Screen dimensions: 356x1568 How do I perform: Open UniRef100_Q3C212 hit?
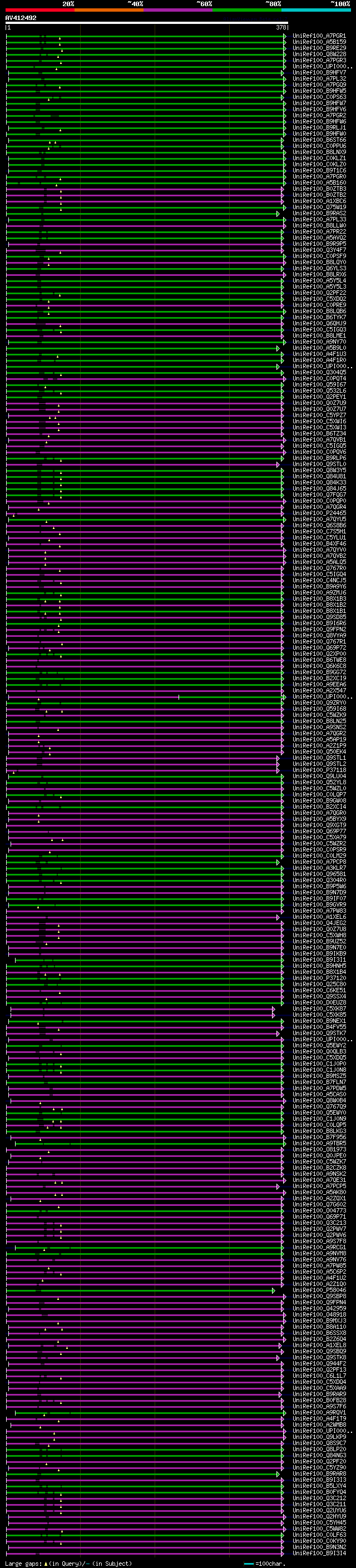tap(319, 1498)
